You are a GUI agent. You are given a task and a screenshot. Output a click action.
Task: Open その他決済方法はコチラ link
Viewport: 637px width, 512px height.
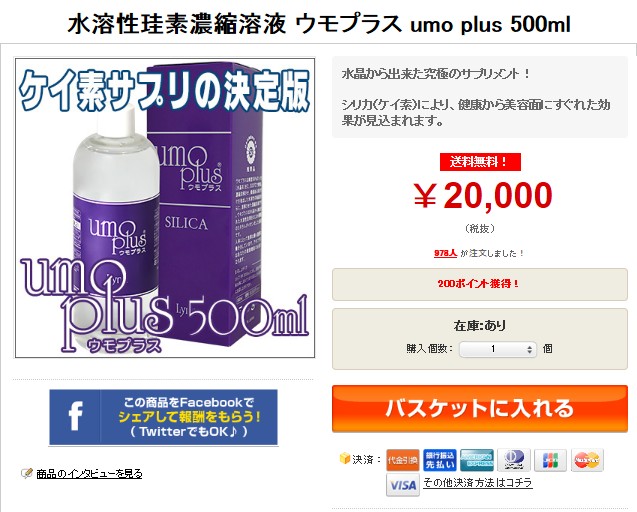pyautogui.click(x=478, y=483)
